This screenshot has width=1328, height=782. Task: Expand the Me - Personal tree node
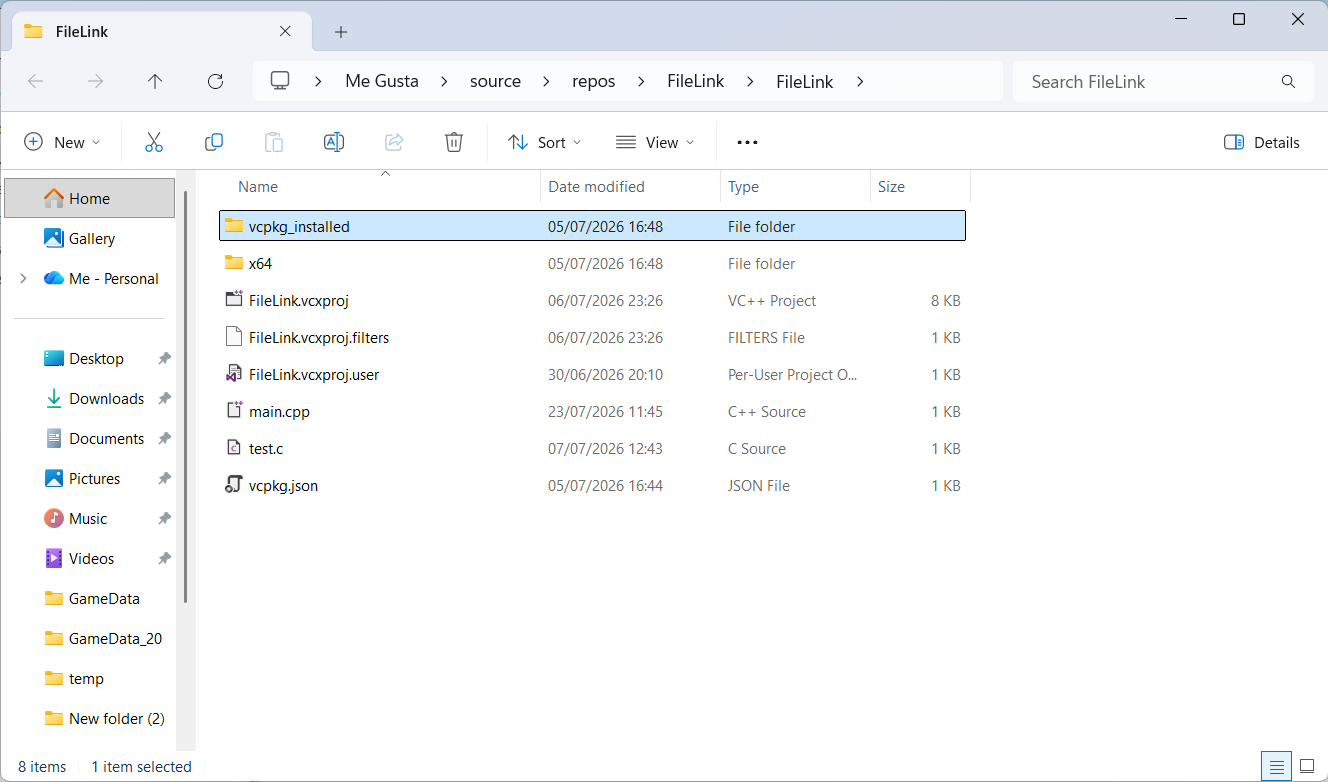[x=23, y=279]
